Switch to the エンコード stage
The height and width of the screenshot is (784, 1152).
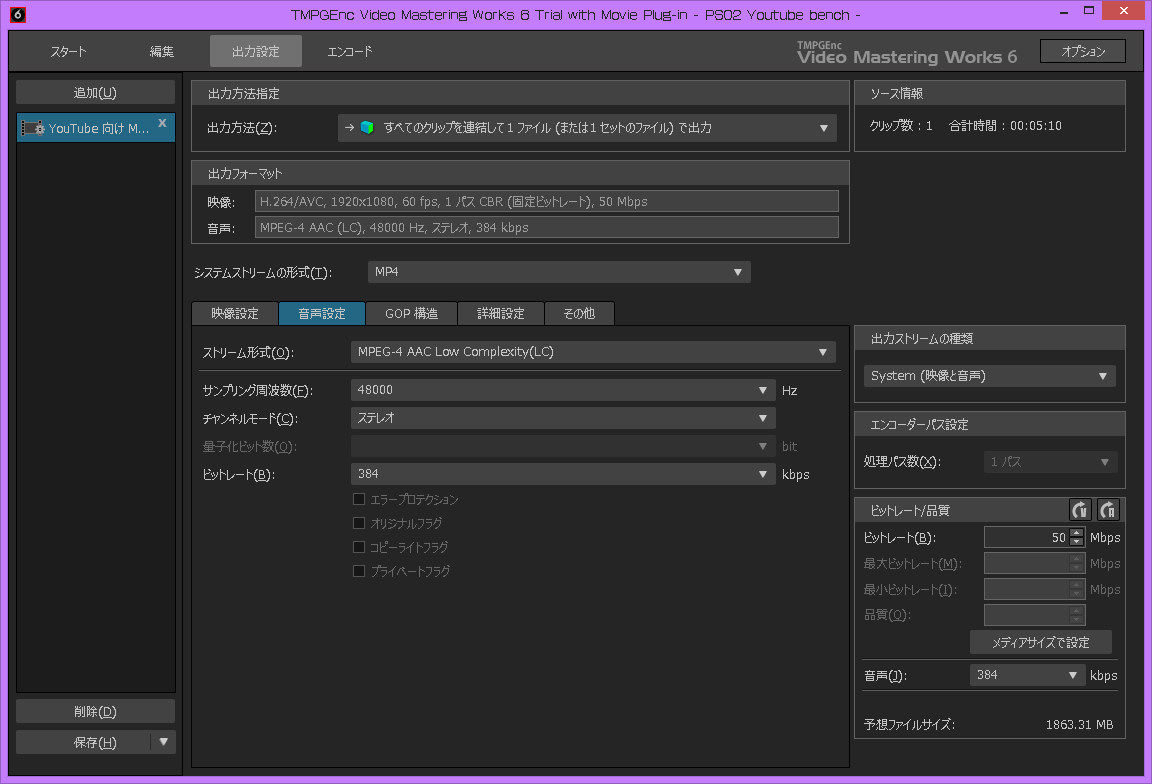coord(350,51)
